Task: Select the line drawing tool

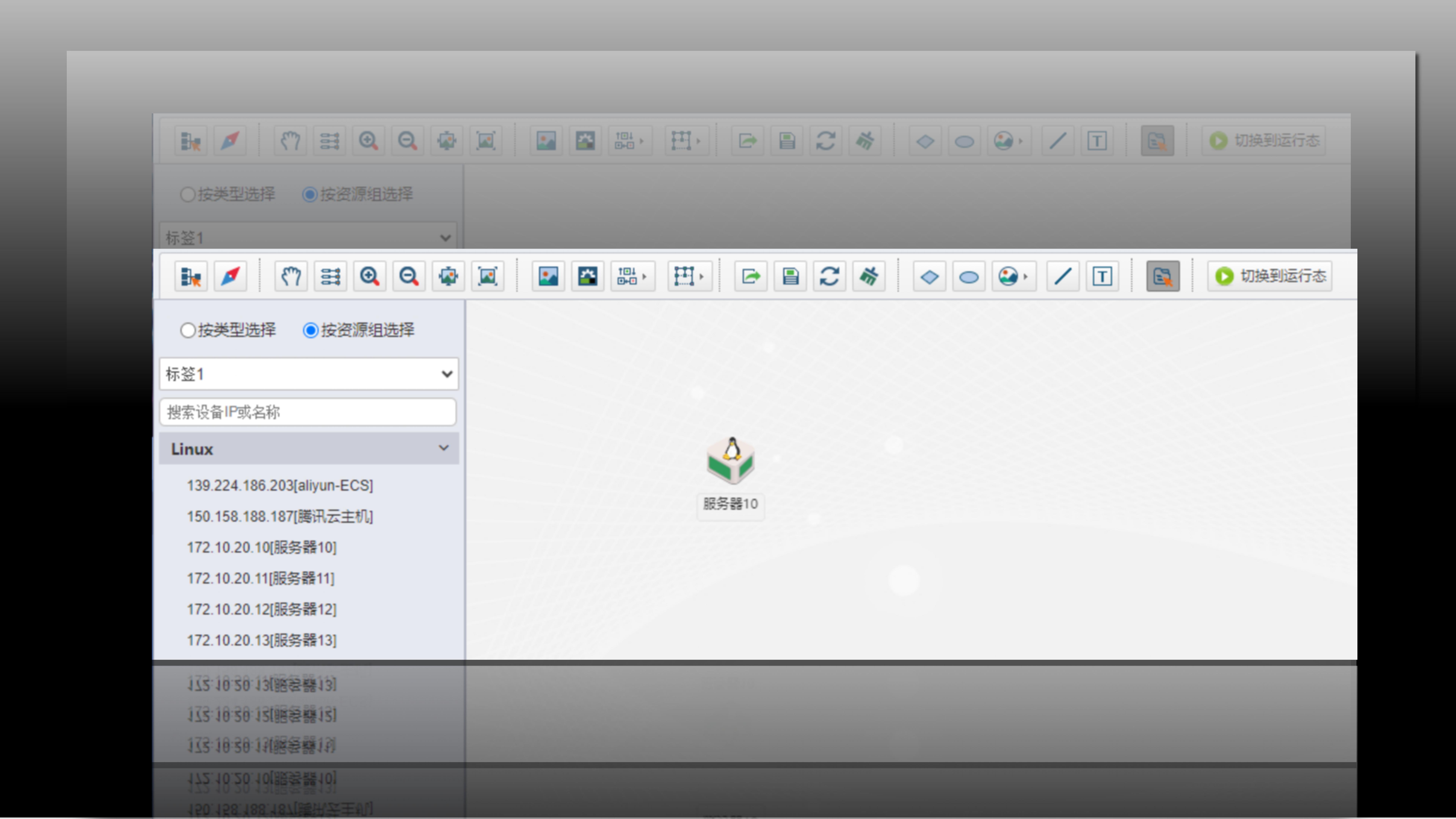Action: click(x=1063, y=276)
